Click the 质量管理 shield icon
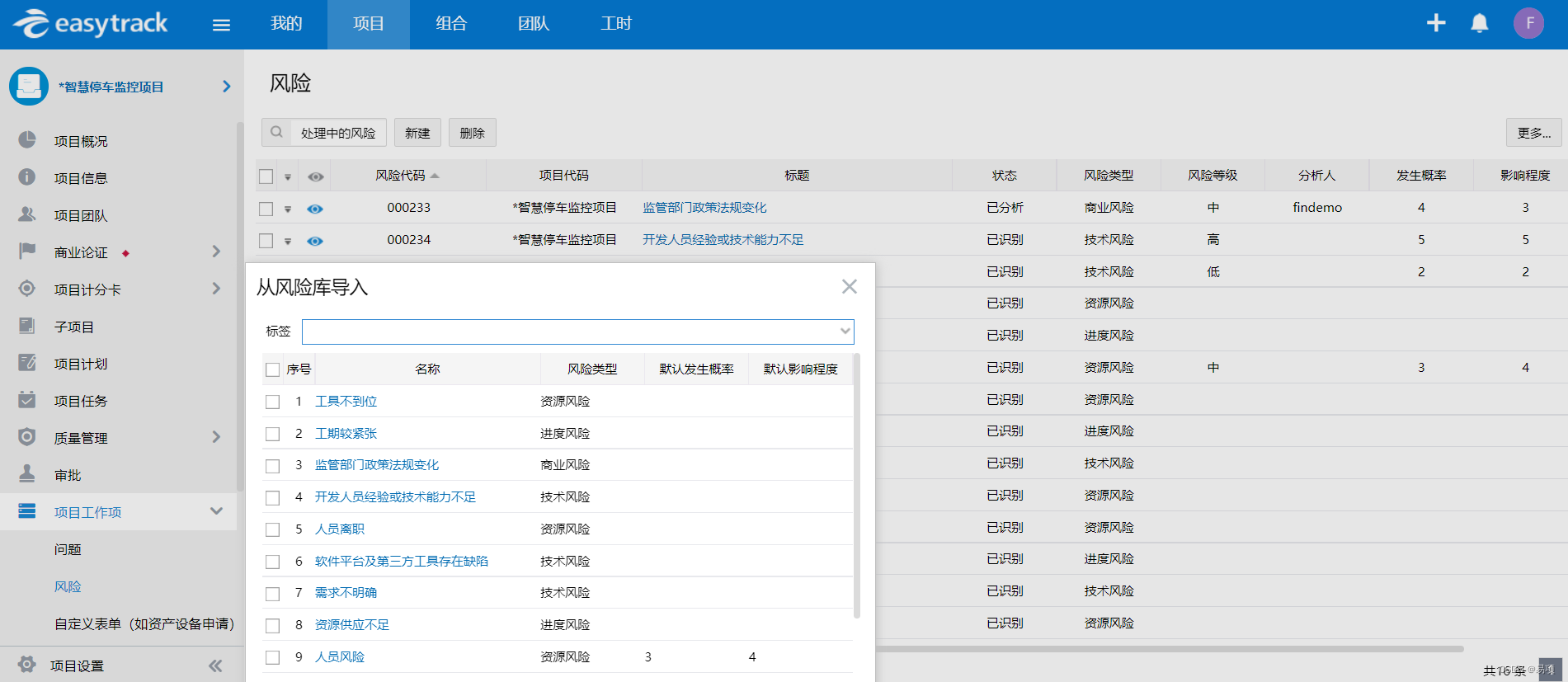This screenshot has height=682, width=1568. (x=27, y=437)
